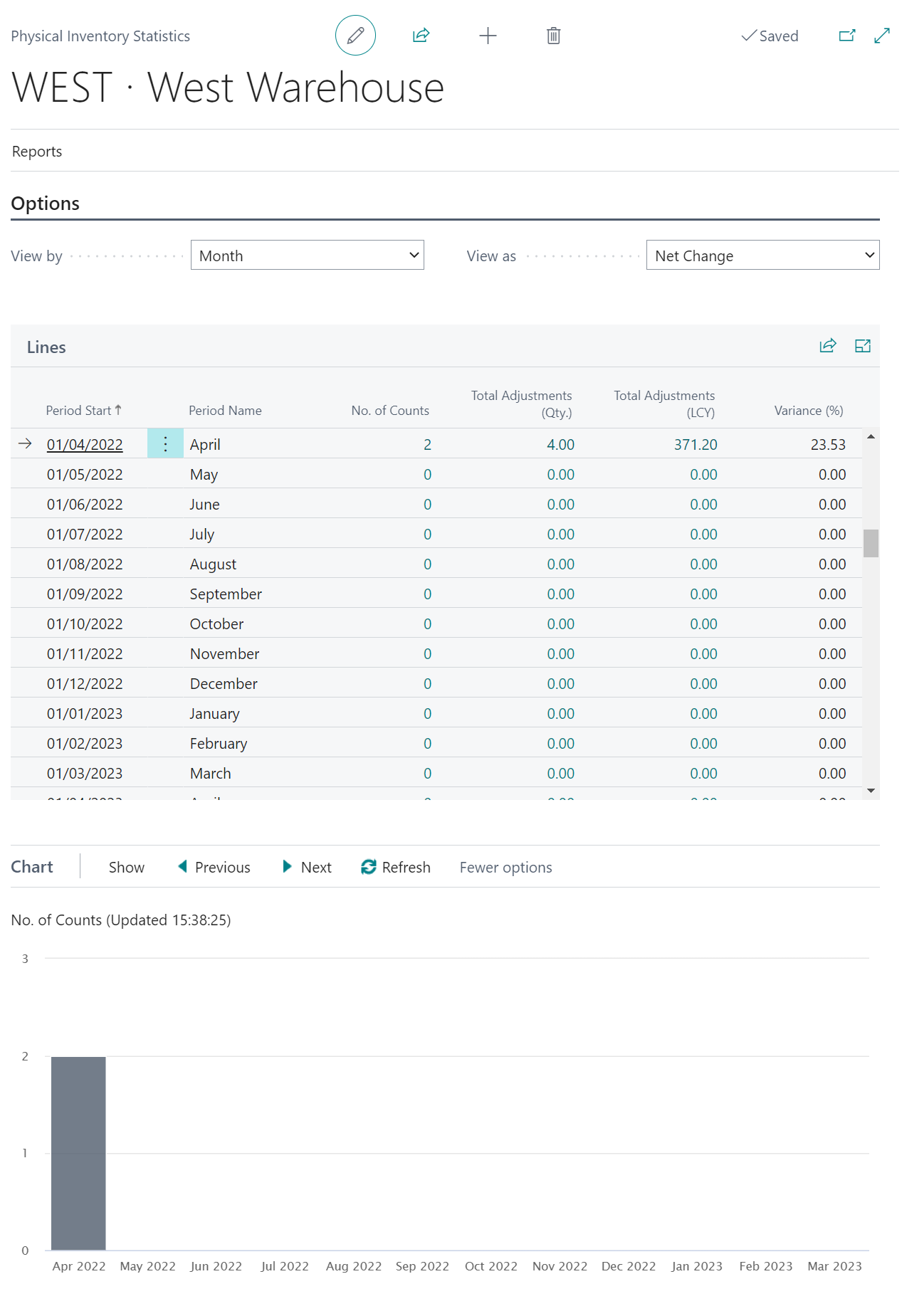Refresh the chart
This screenshot has width=902, height=1316.
point(396,867)
